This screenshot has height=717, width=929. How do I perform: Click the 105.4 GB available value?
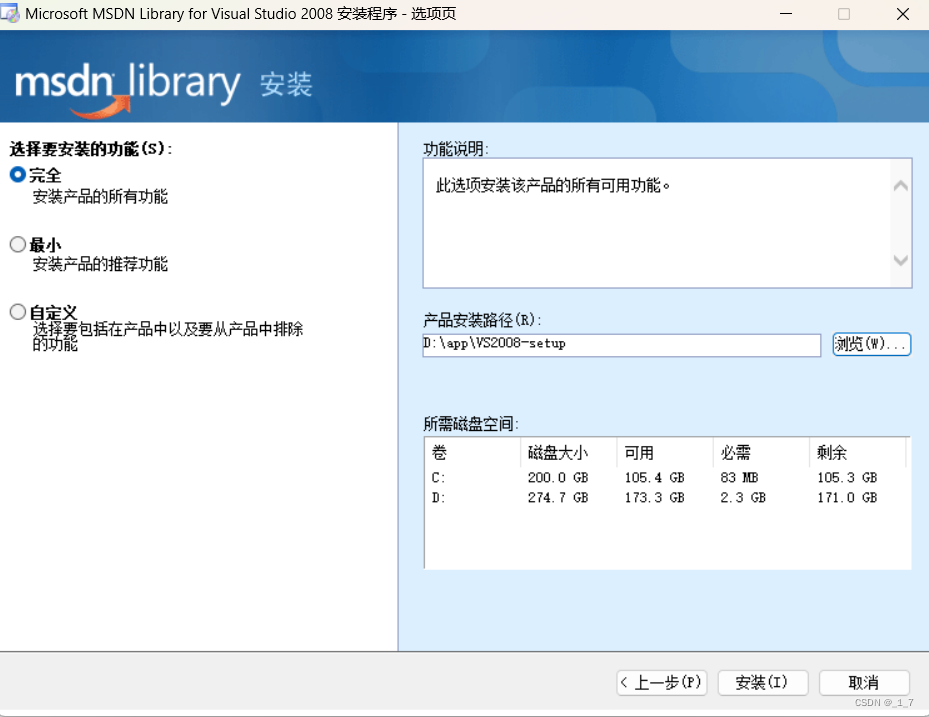pyautogui.click(x=655, y=478)
